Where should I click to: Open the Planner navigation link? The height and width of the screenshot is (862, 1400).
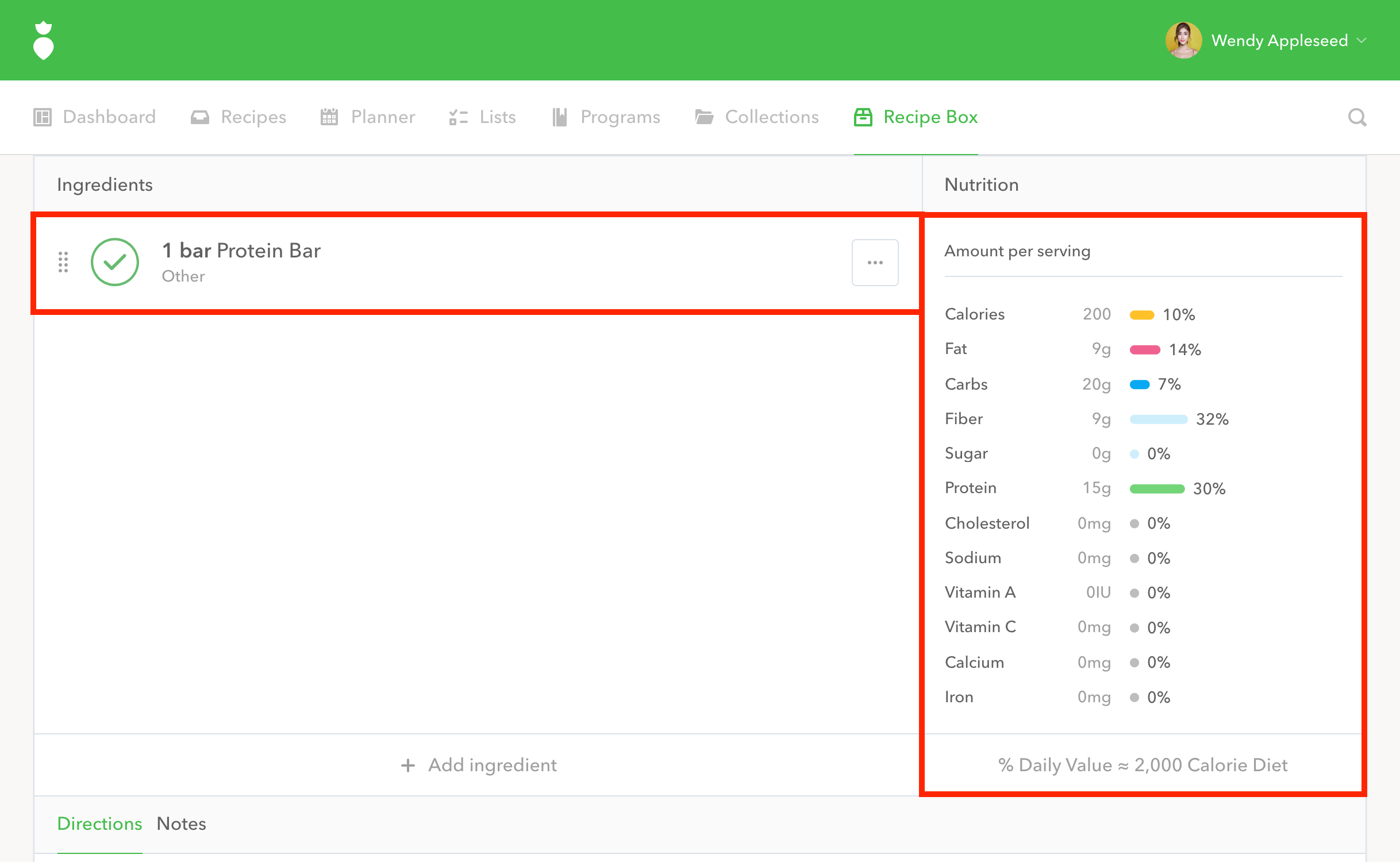click(x=383, y=117)
